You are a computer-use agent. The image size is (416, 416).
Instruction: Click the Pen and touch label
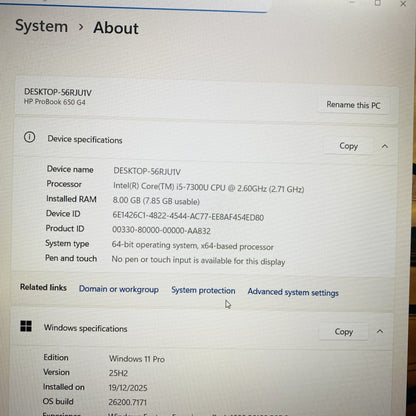click(x=71, y=258)
